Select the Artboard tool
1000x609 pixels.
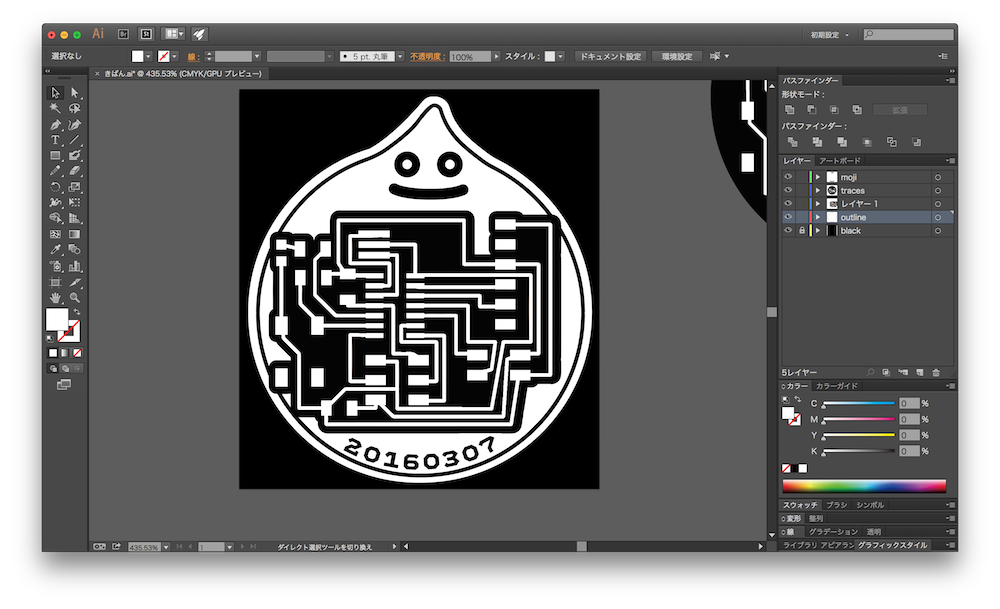pyautogui.click(x=55, y=282)
